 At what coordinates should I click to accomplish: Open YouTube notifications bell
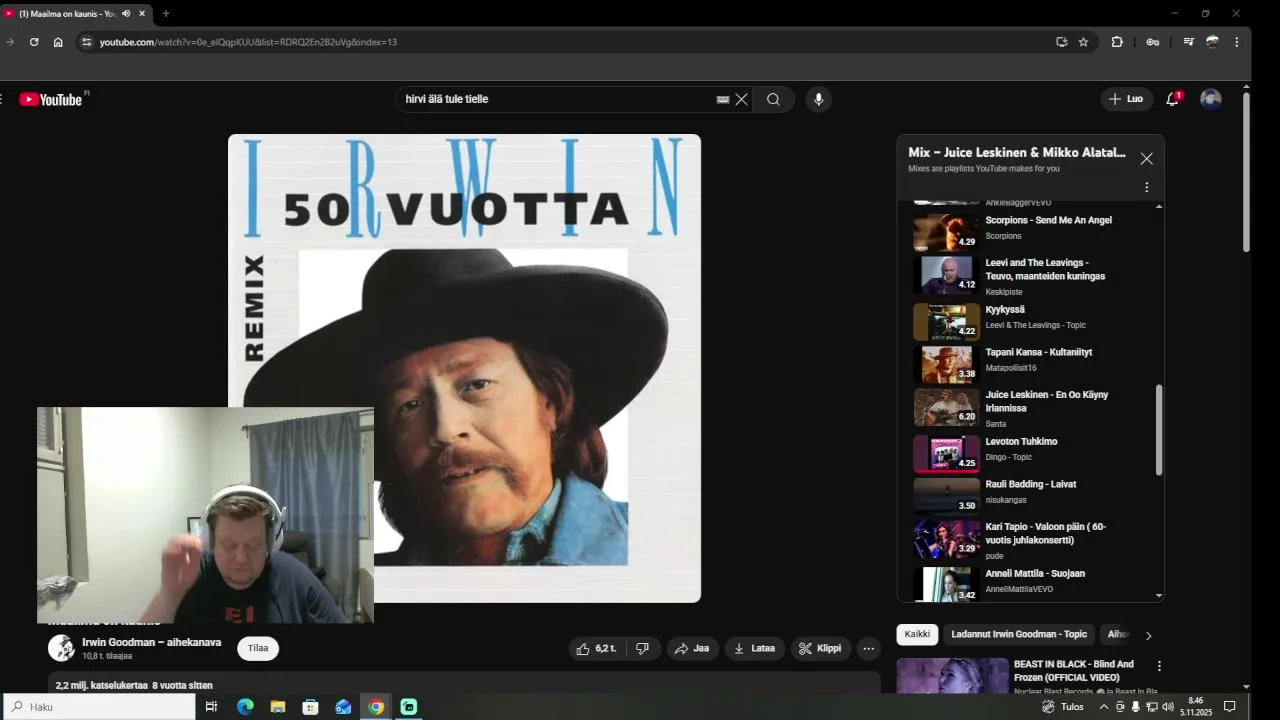tap(1172, 99)
